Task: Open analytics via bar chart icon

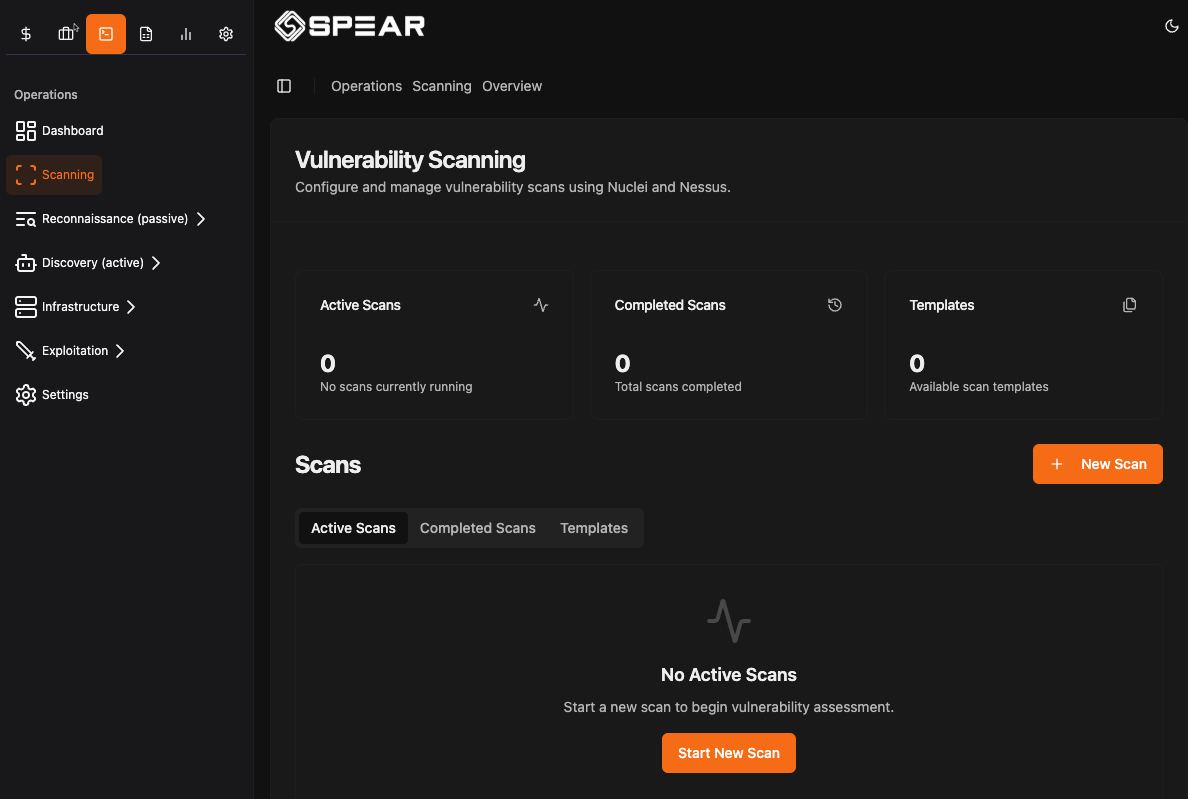Action: [186, 33]
